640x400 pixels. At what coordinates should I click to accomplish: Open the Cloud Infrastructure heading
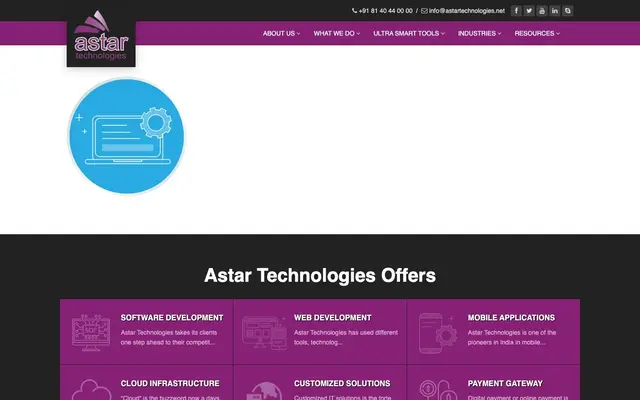click(170, 383)
